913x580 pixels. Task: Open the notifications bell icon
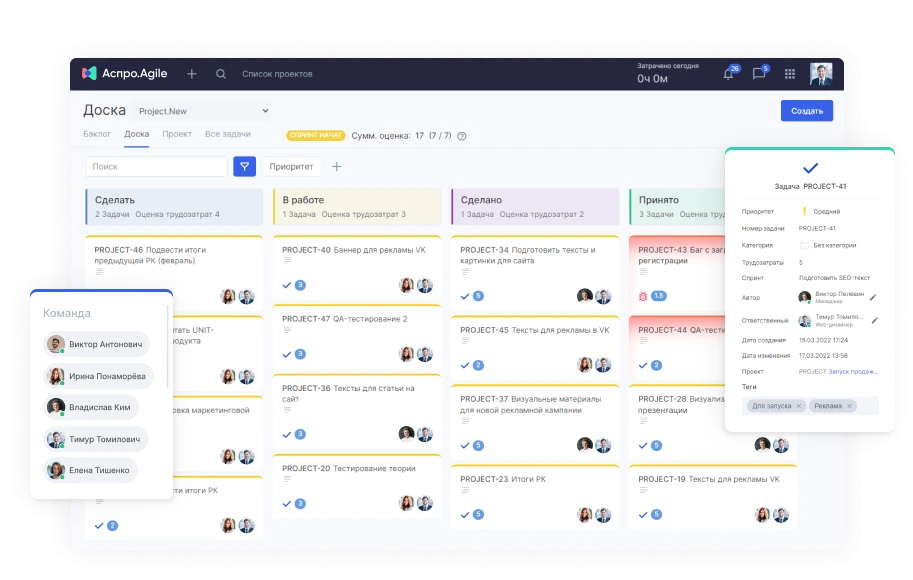point(729,73)
